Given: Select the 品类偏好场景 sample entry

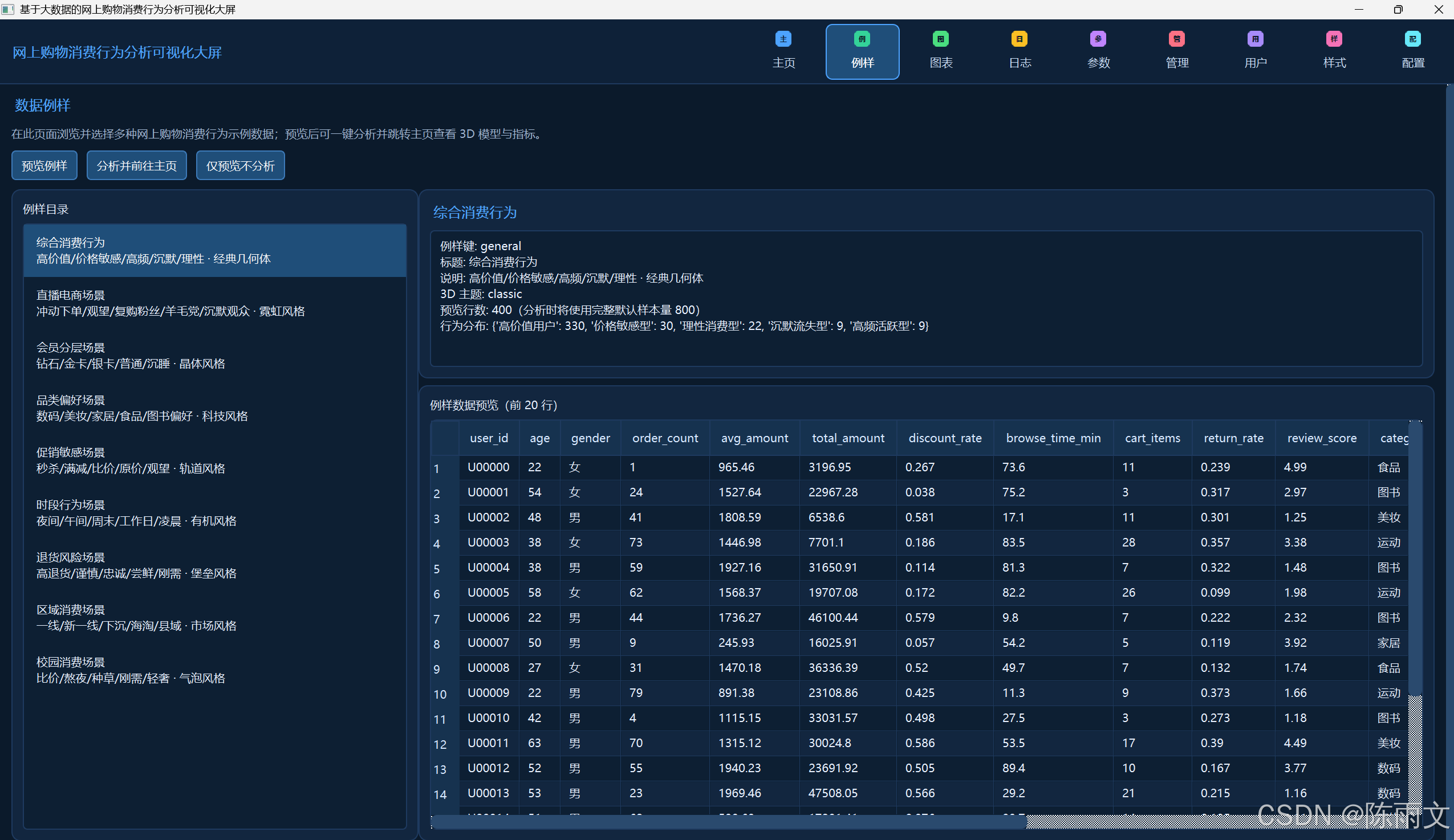Looking at the screenshot, I should (214, 408).
